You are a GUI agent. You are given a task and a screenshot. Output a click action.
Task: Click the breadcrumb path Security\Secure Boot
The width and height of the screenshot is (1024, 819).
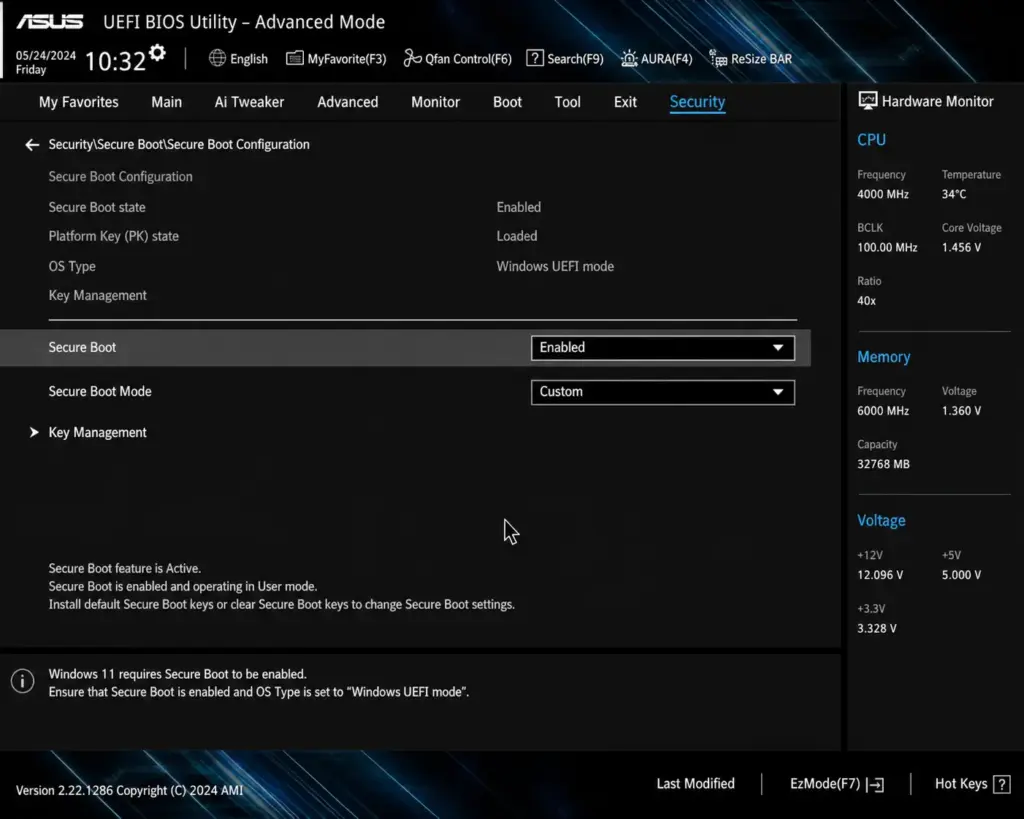click(179, 144)
